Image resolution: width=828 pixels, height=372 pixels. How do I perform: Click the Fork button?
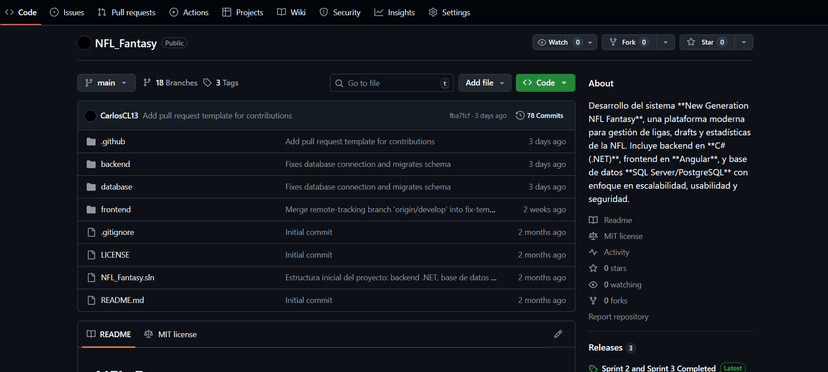[628, 42]
